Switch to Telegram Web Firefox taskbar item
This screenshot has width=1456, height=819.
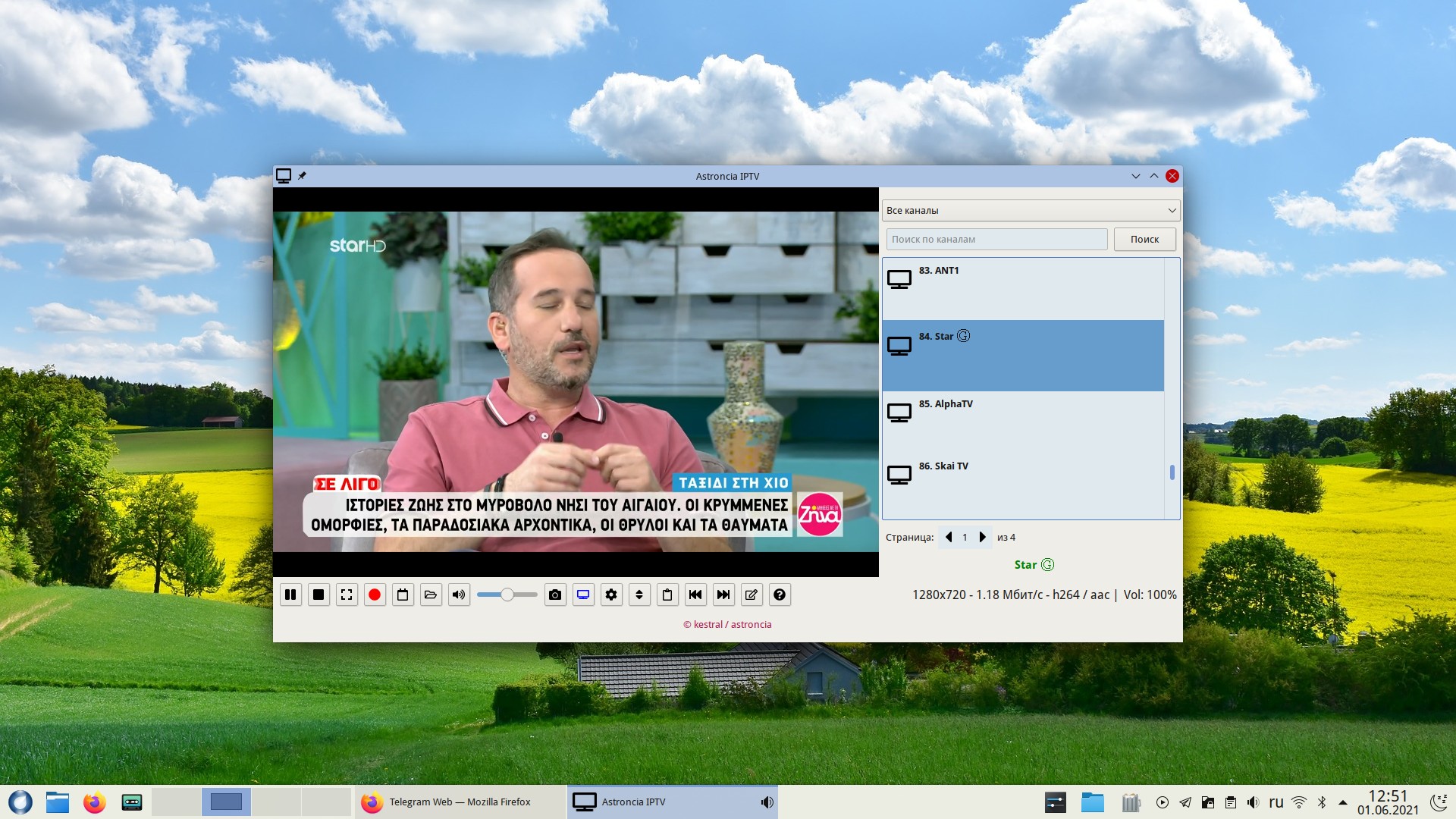tap(460, 802)
